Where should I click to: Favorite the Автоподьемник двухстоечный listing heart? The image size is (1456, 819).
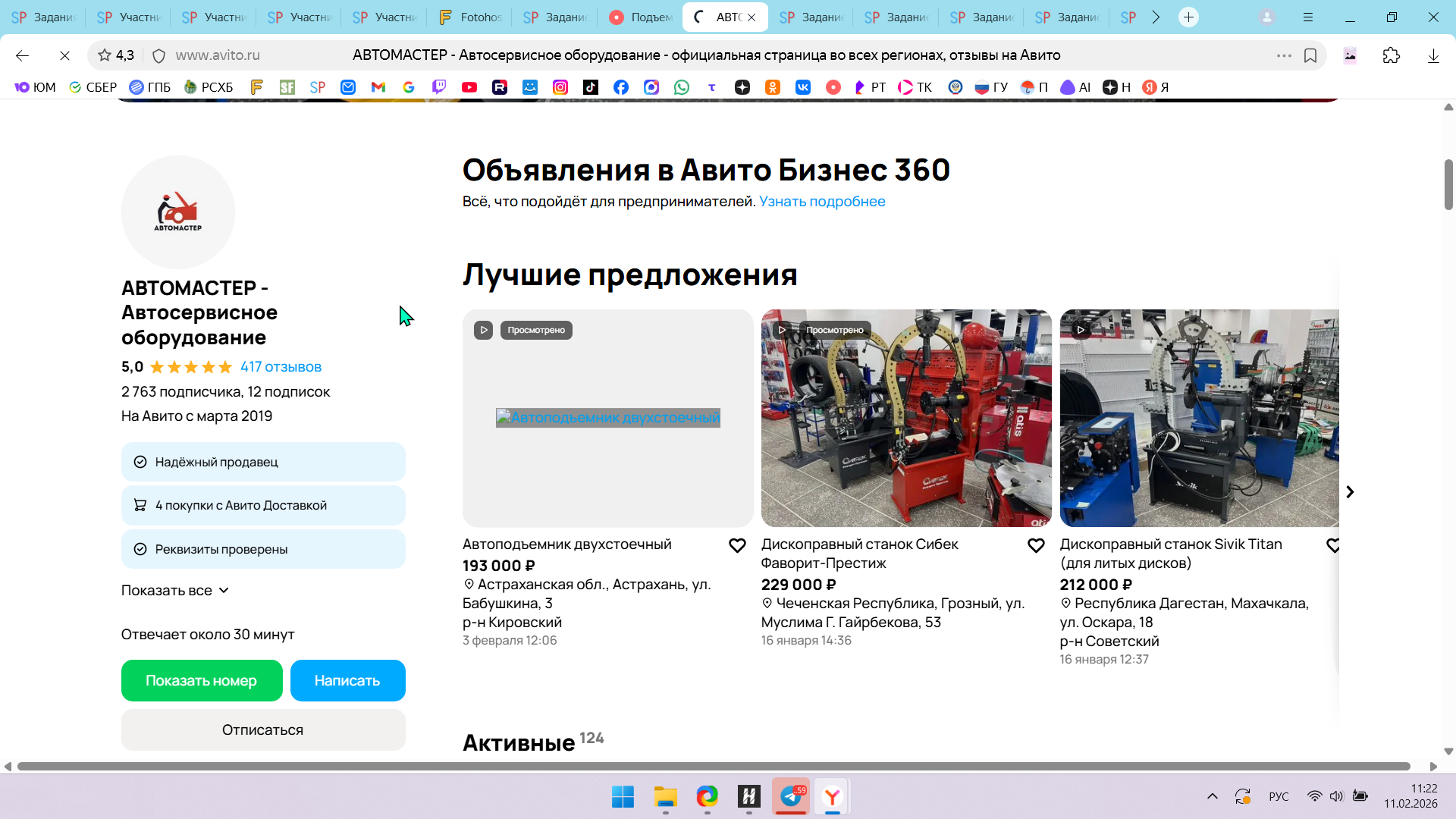(737, 545)
